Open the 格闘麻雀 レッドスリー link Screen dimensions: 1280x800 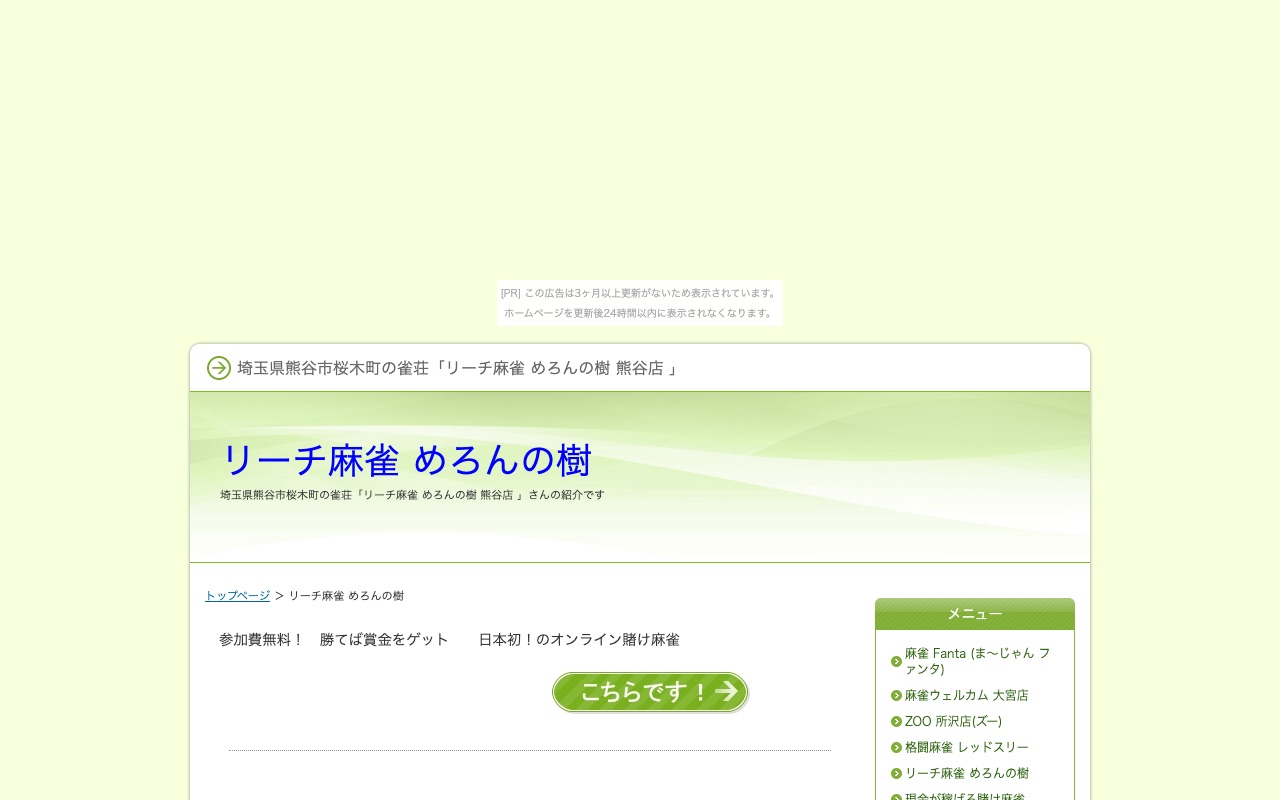tap(967, 747)
